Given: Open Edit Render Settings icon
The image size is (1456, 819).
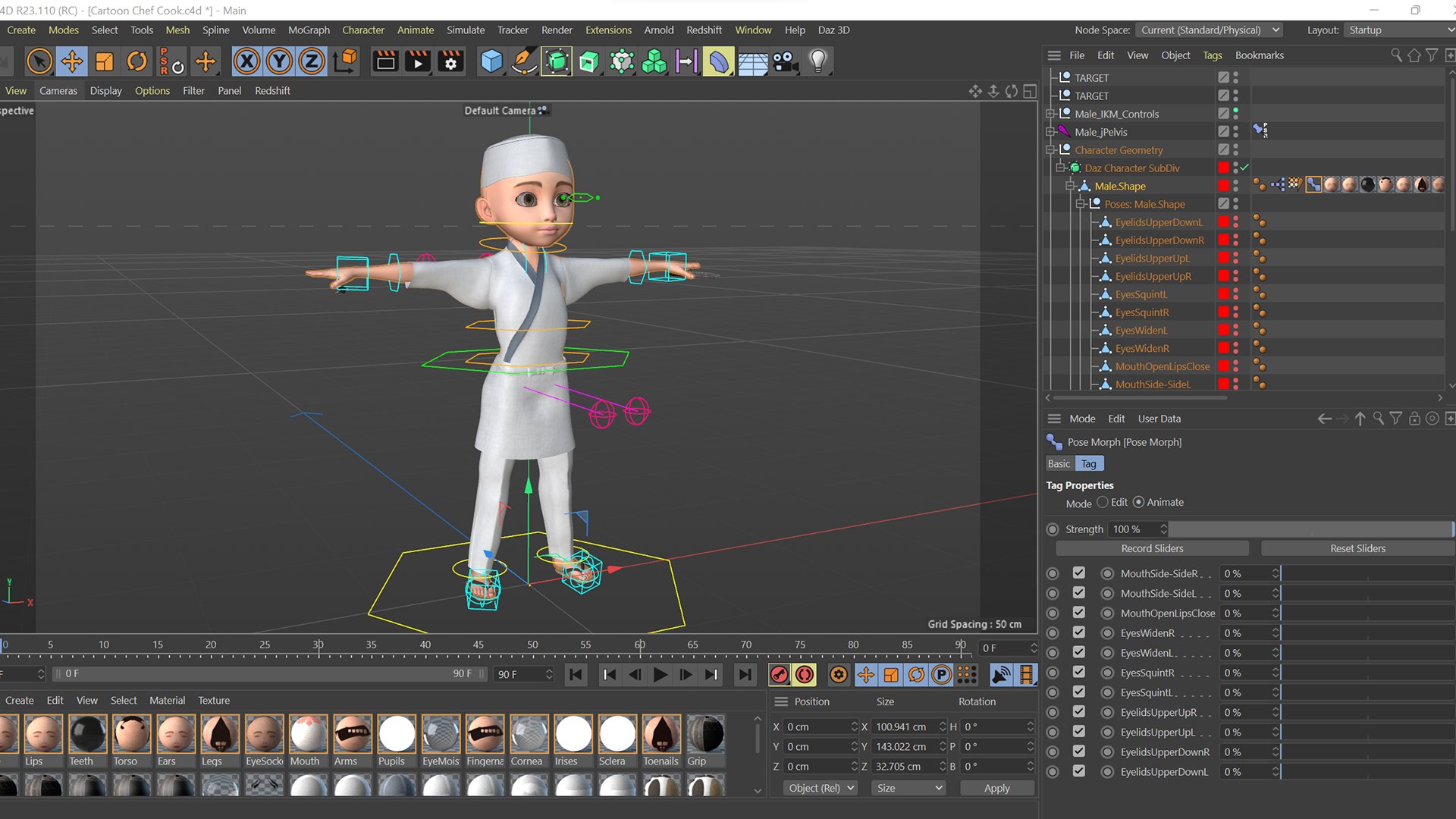Looking at the screenshot, I should coord(450,61).
